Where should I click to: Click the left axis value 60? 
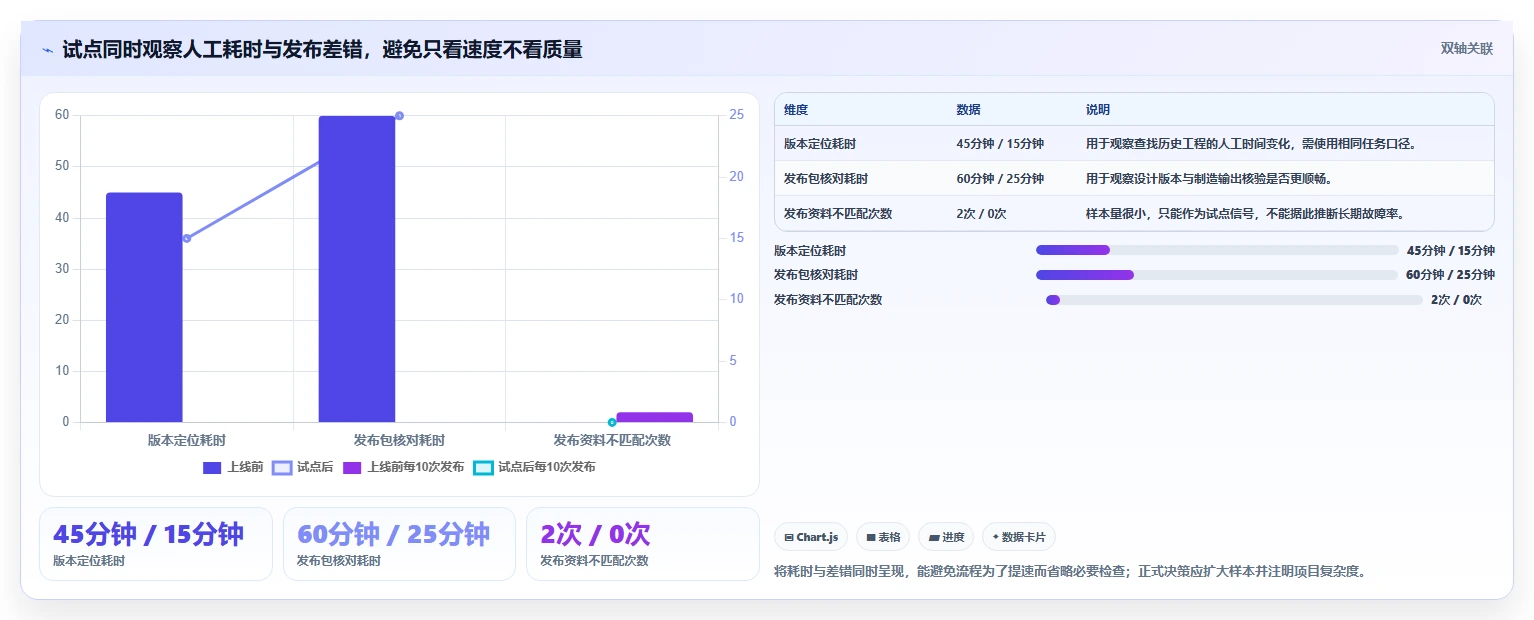pyautogui.click(x=62, y=115)
